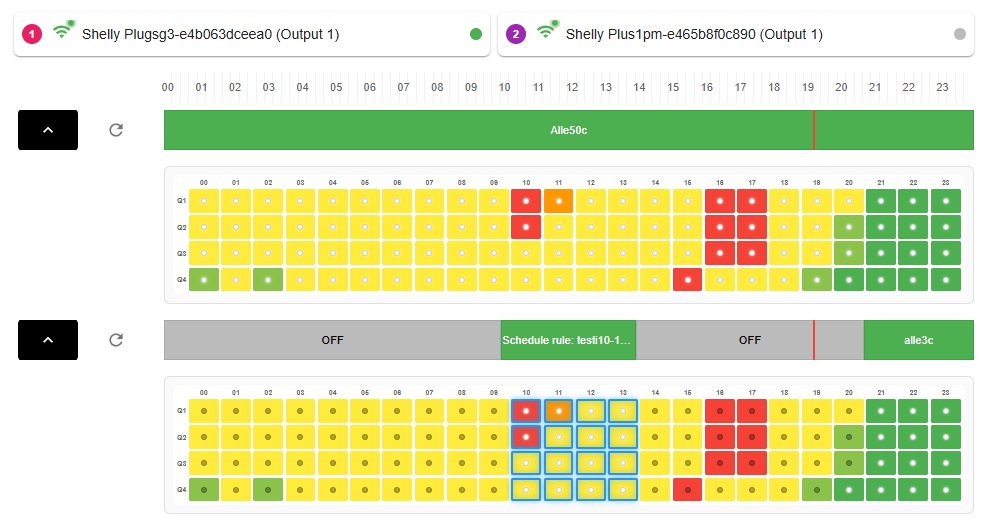Click the alle3c timeline segment
This screenshot has width=988, height=531.
(x=918, y=340)
